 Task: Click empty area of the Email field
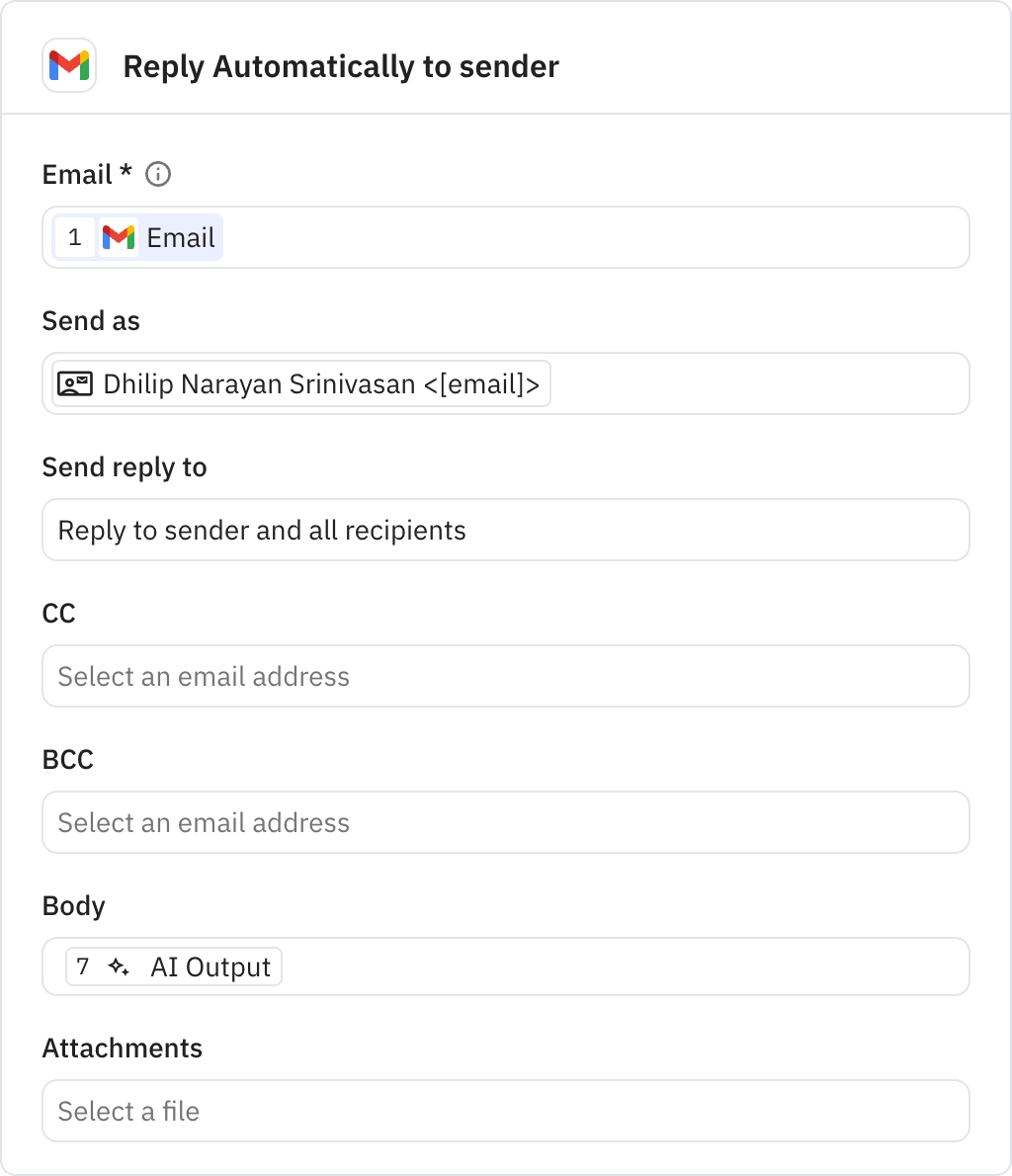tap(593, 237)
